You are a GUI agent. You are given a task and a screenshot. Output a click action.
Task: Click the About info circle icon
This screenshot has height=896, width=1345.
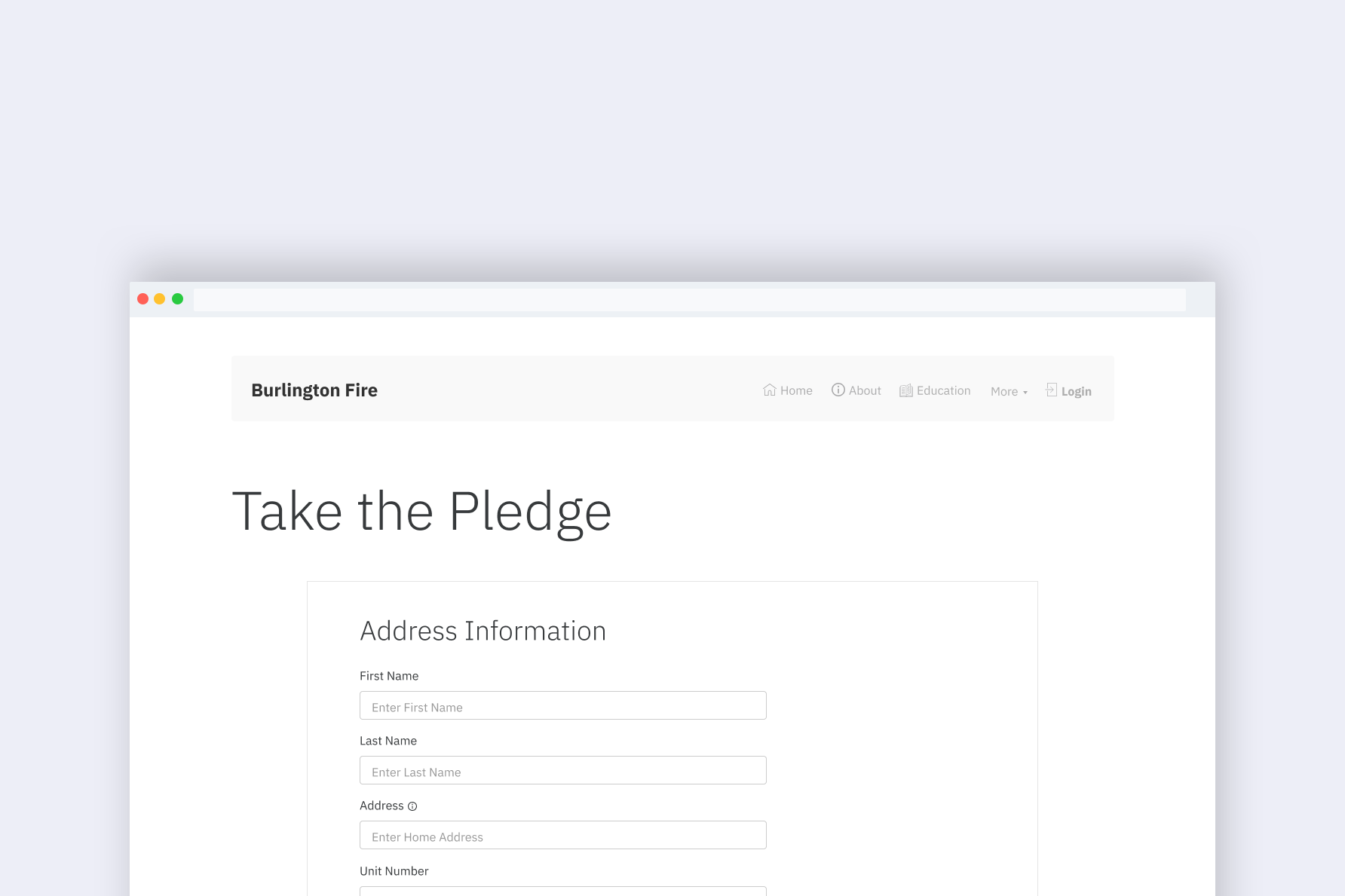(838, 390)
